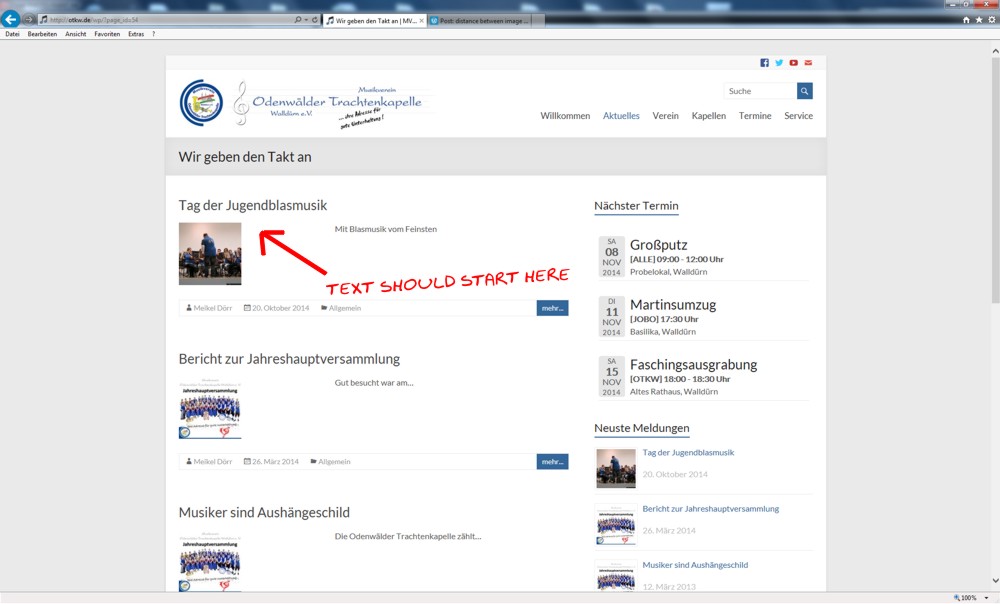This screenshot has height=604, width=1000.
Task: Open the Tag der Jugendblasmusik post thumbnail
Action: (x=210, y=254)
